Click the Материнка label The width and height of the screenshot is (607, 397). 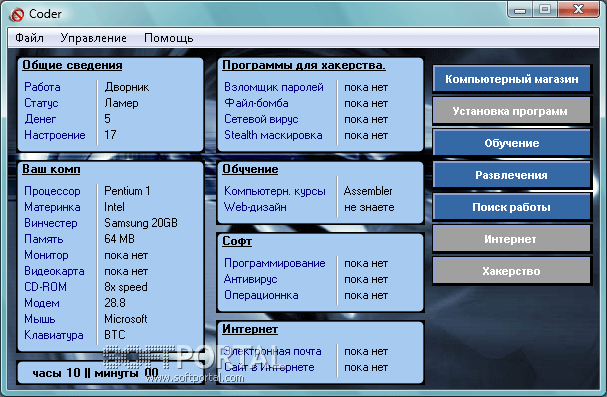(52, 207)
